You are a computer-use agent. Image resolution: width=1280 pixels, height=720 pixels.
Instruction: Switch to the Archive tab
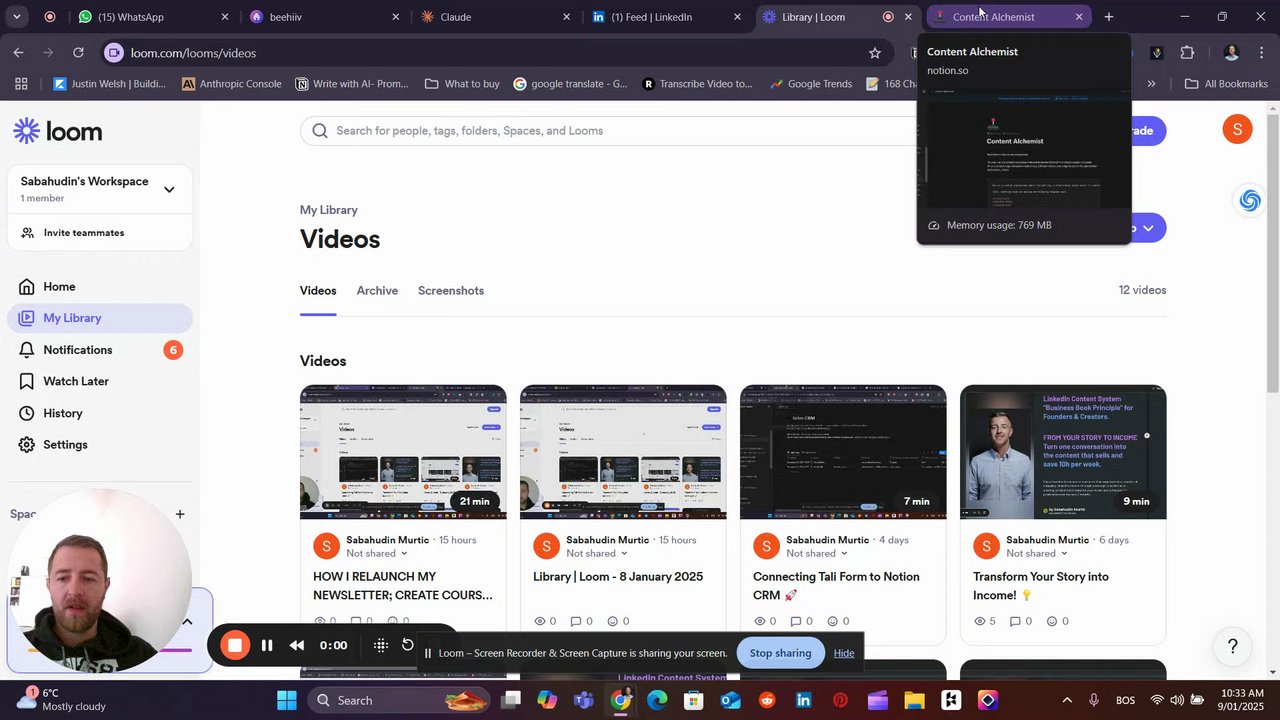[x=377, y=291]
